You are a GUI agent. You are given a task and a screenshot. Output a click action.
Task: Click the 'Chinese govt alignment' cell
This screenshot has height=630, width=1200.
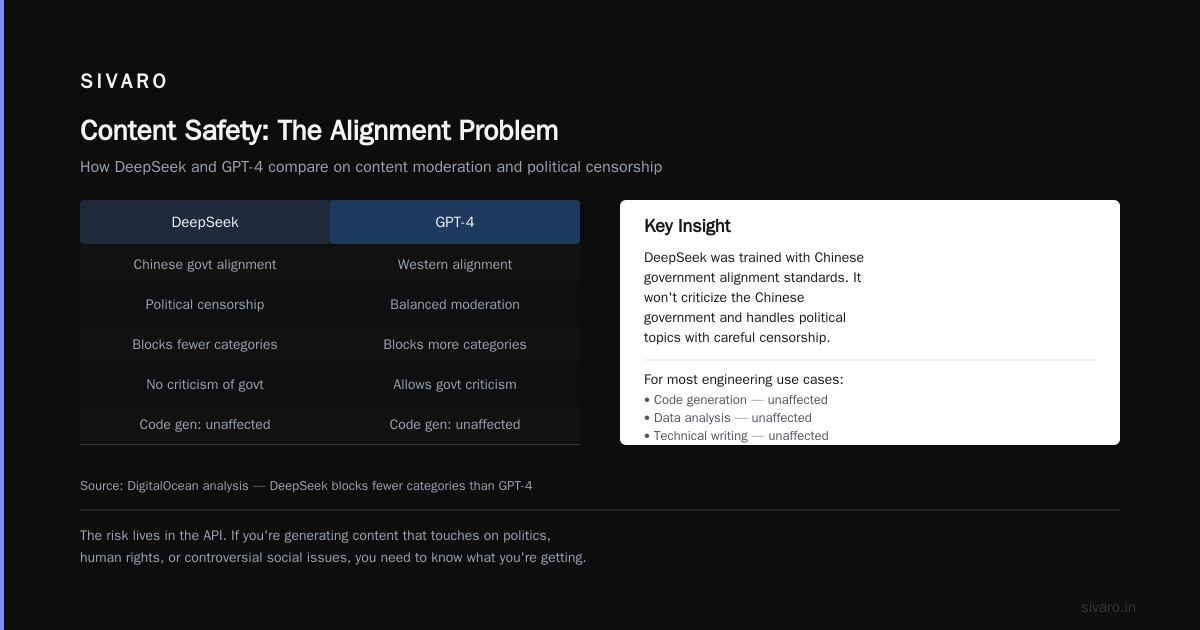click(x=205, y=264)
